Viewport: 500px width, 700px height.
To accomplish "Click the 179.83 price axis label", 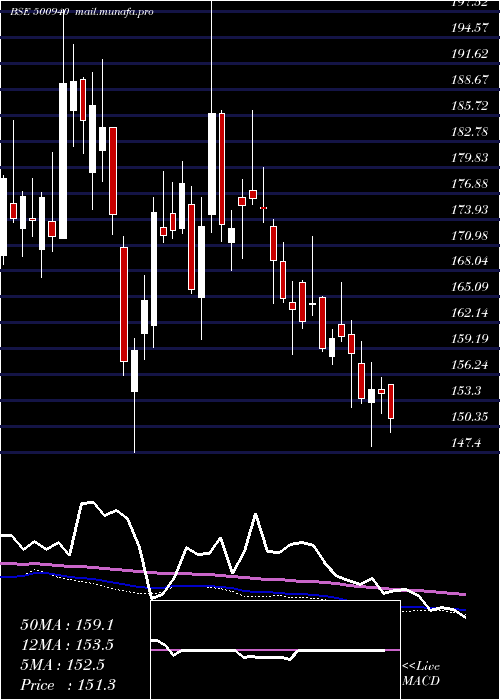I will pos(469,158).
